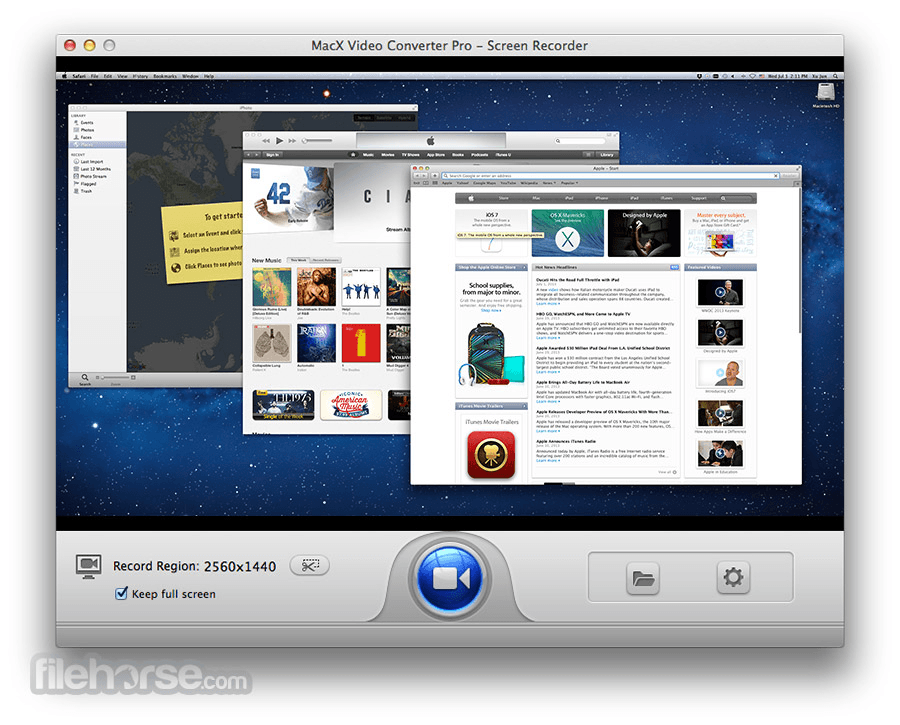The width and height of the screenshot is (900, 725).
Task: Open the screen recorder settings gear
Action: 733,577
